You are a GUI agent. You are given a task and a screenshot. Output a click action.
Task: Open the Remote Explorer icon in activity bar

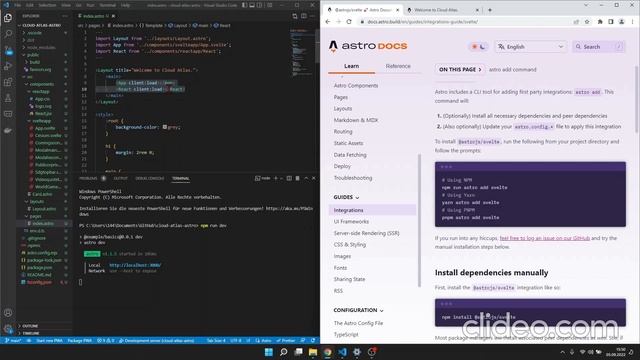pyautogui.click(x=8, y=114)
